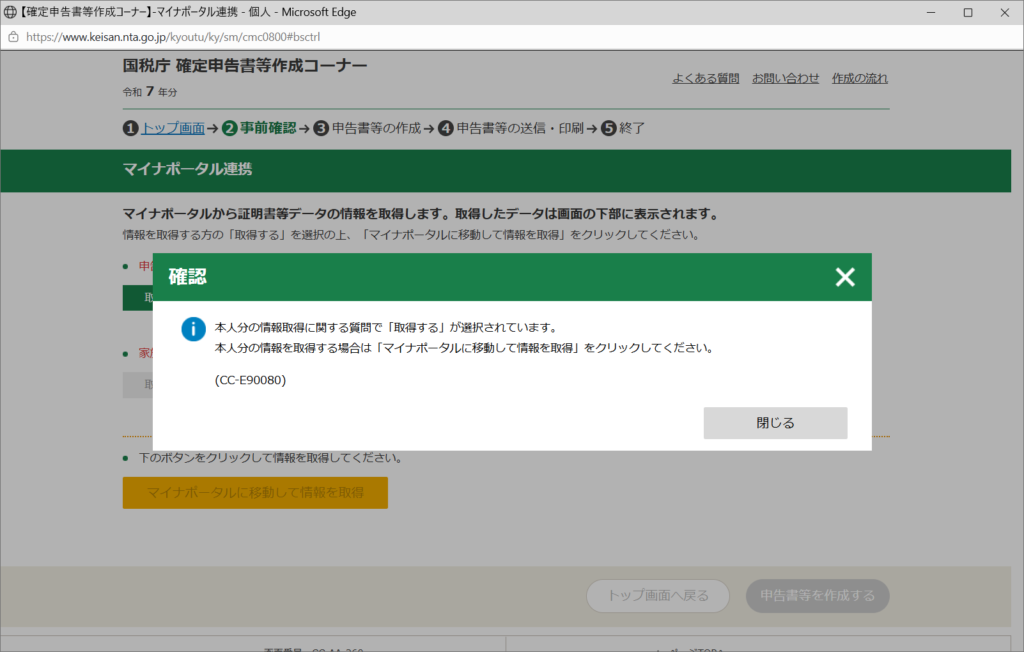Click the step 1 circle number icon
This screenshot has height=652, width=1024.
(130, 128)
